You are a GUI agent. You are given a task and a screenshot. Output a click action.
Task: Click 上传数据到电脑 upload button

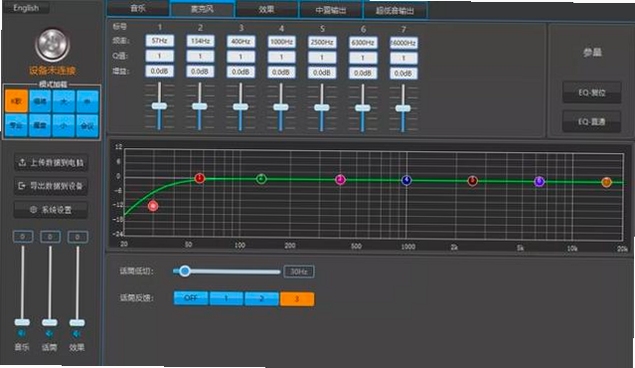[x=51, y=163]
